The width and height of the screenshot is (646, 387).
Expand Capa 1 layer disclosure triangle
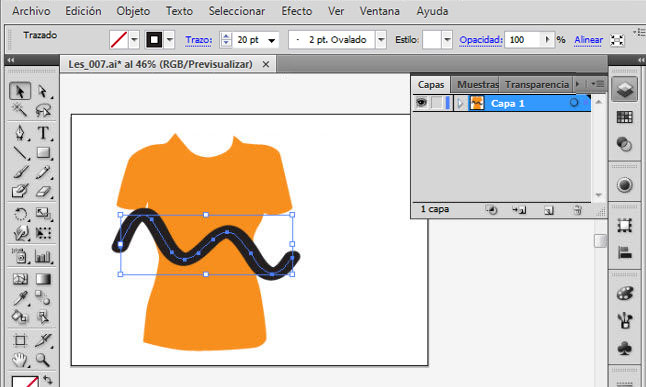tap(461, 103)
